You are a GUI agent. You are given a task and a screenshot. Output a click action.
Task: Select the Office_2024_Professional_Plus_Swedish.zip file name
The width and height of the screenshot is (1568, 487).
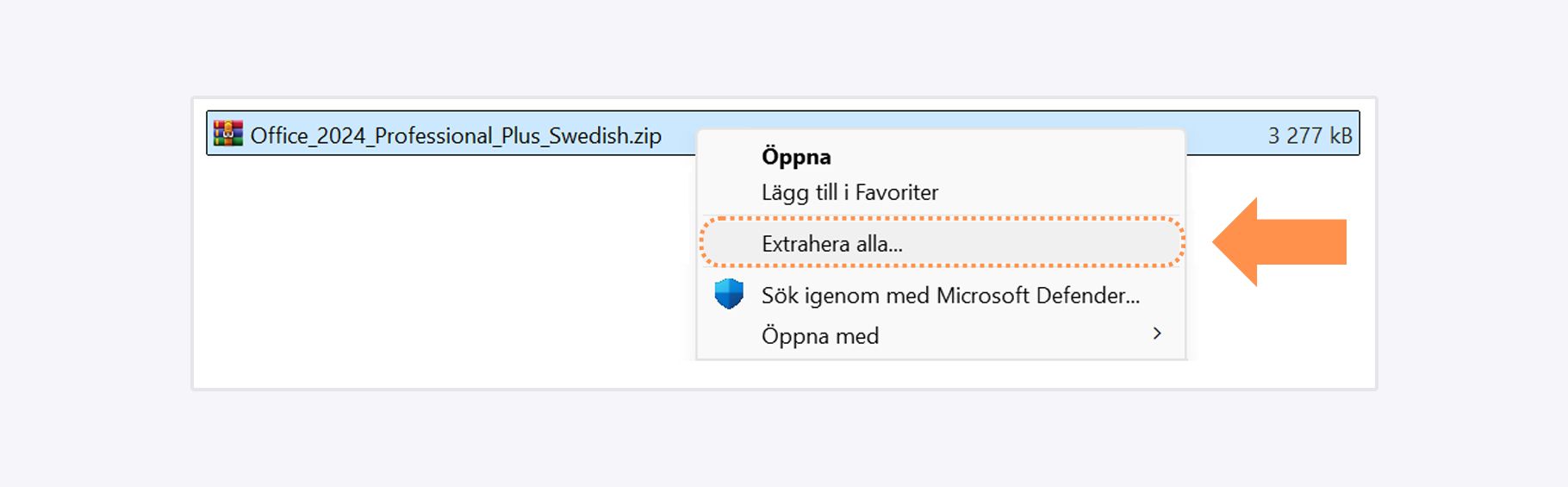click(456, 135)
